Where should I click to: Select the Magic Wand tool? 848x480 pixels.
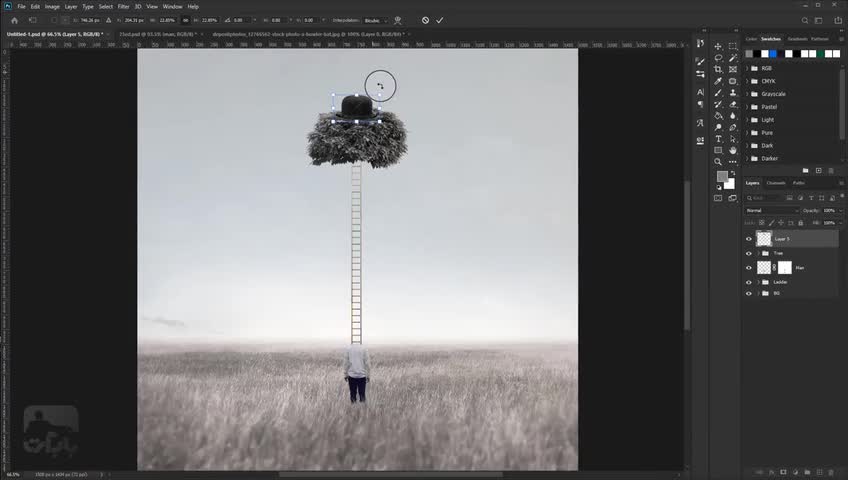point(733,58)
